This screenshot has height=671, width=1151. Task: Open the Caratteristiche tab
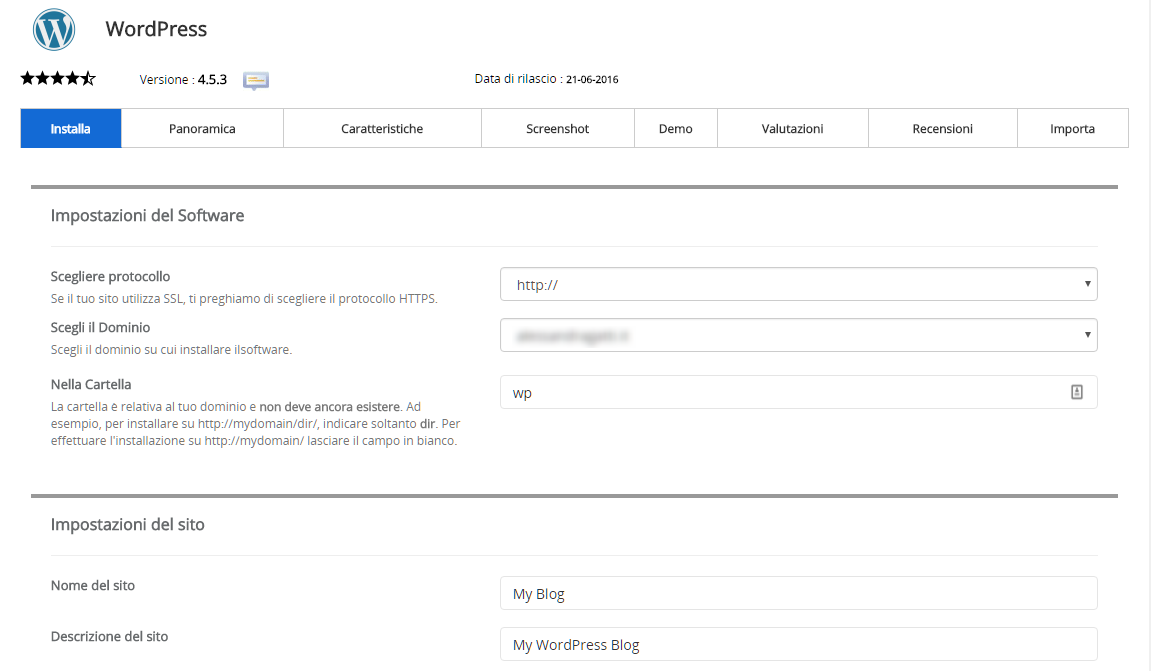pos(382,128)
